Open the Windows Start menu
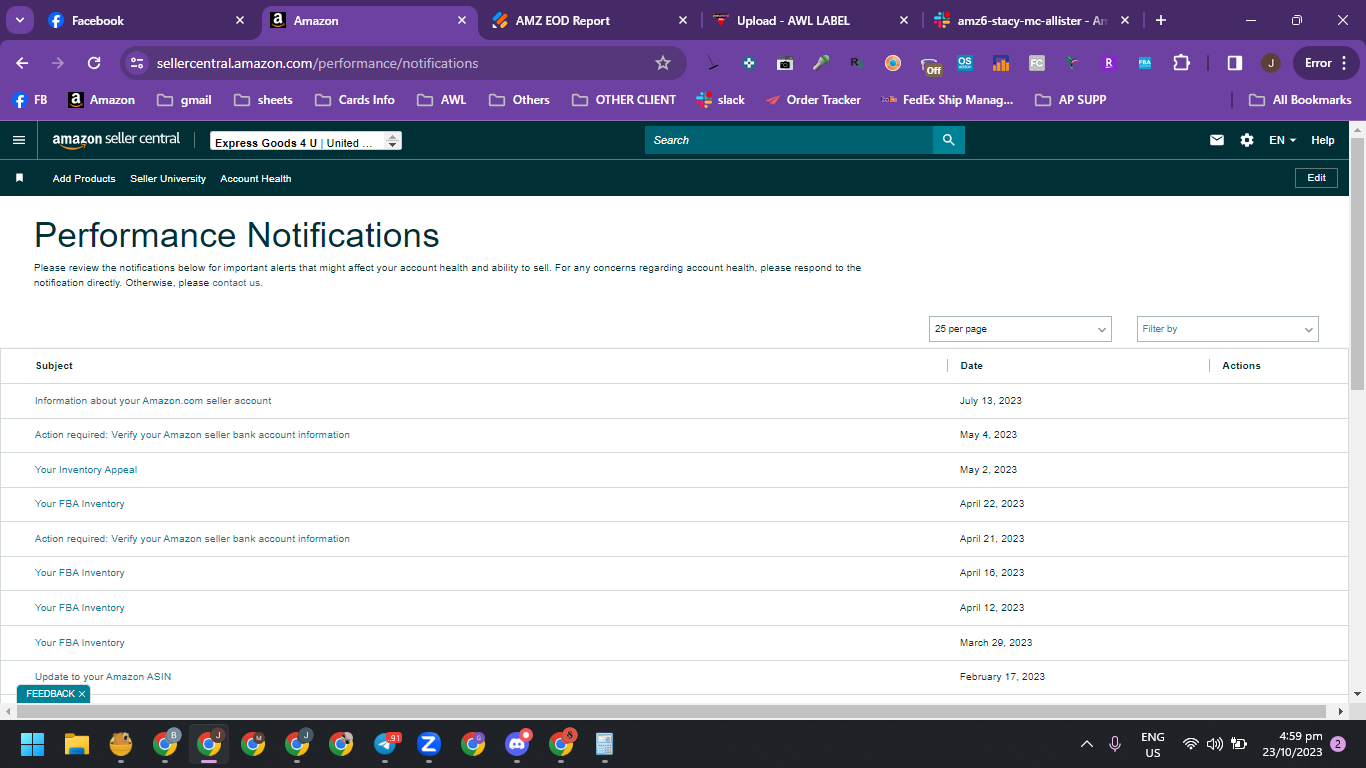Image resolution: width=1366 pixels, height=768 pixels. click(33, 744)
